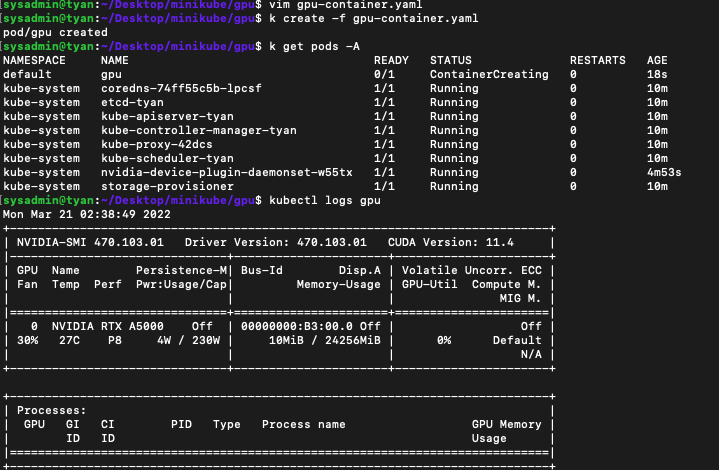Screen dimensions: 719x470
Task: Click the GPU-Util header
Action: click(x=430, y=284)
